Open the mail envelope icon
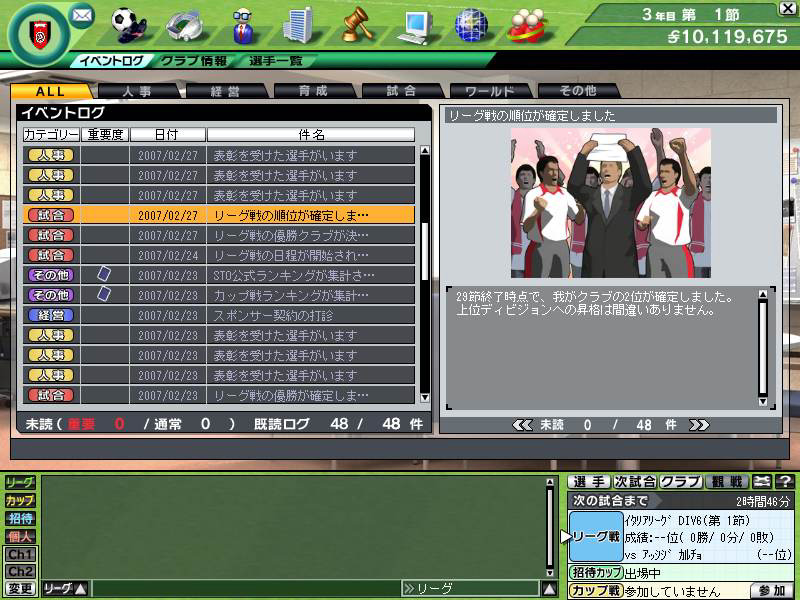 coord(82,16)
